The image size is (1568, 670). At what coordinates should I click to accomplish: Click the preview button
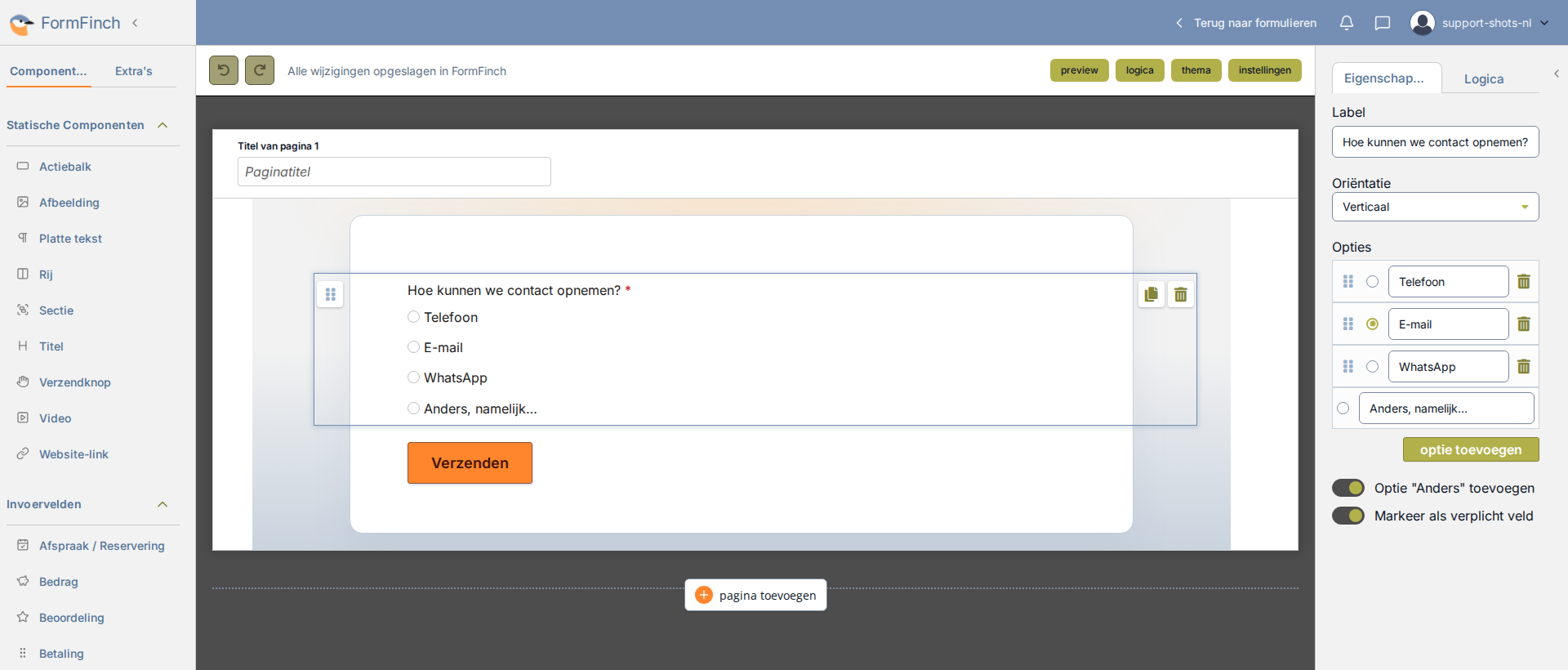(1080, 70)
